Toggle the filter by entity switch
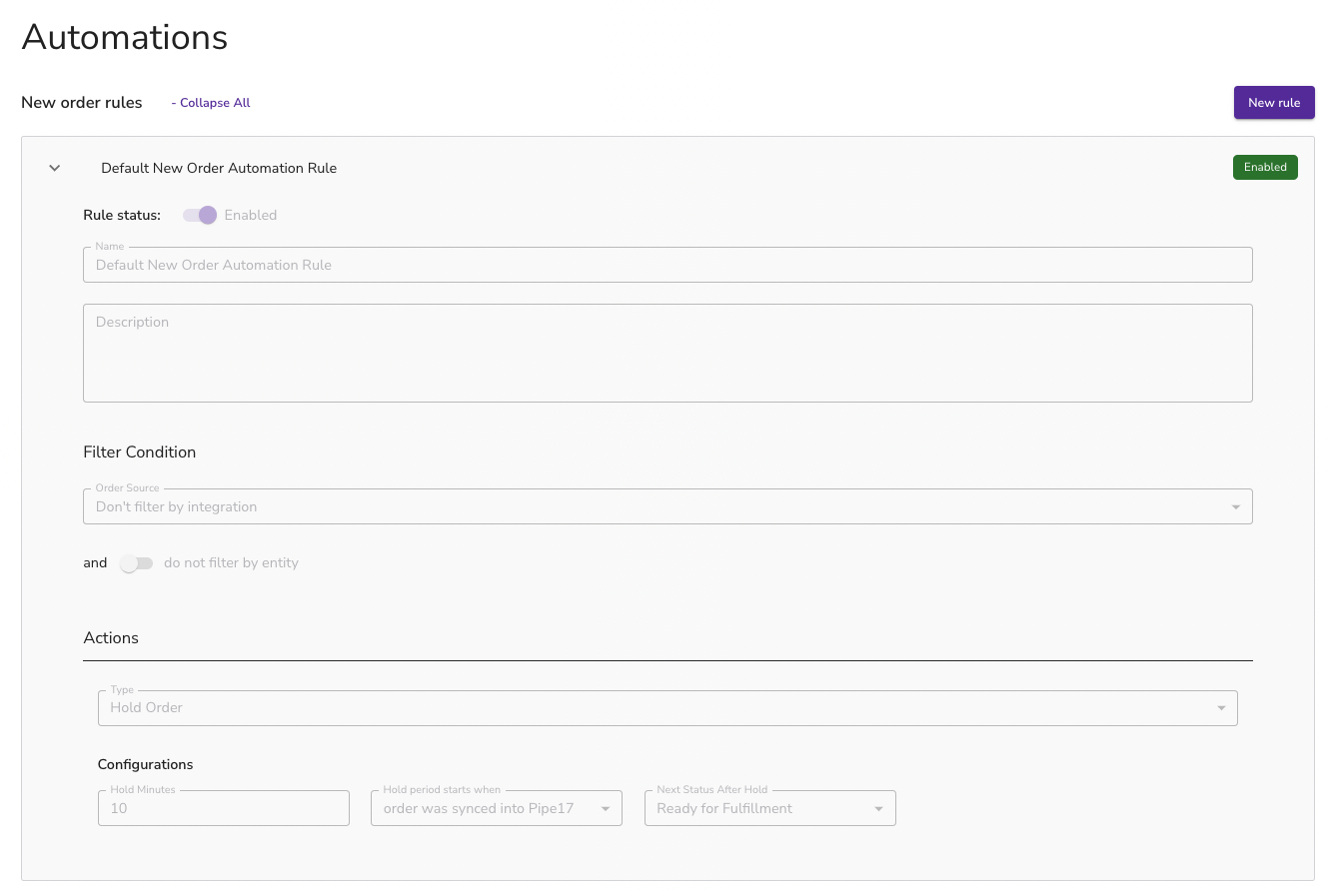This screenshot has height=896, width=1331. (x=136, y=563)
